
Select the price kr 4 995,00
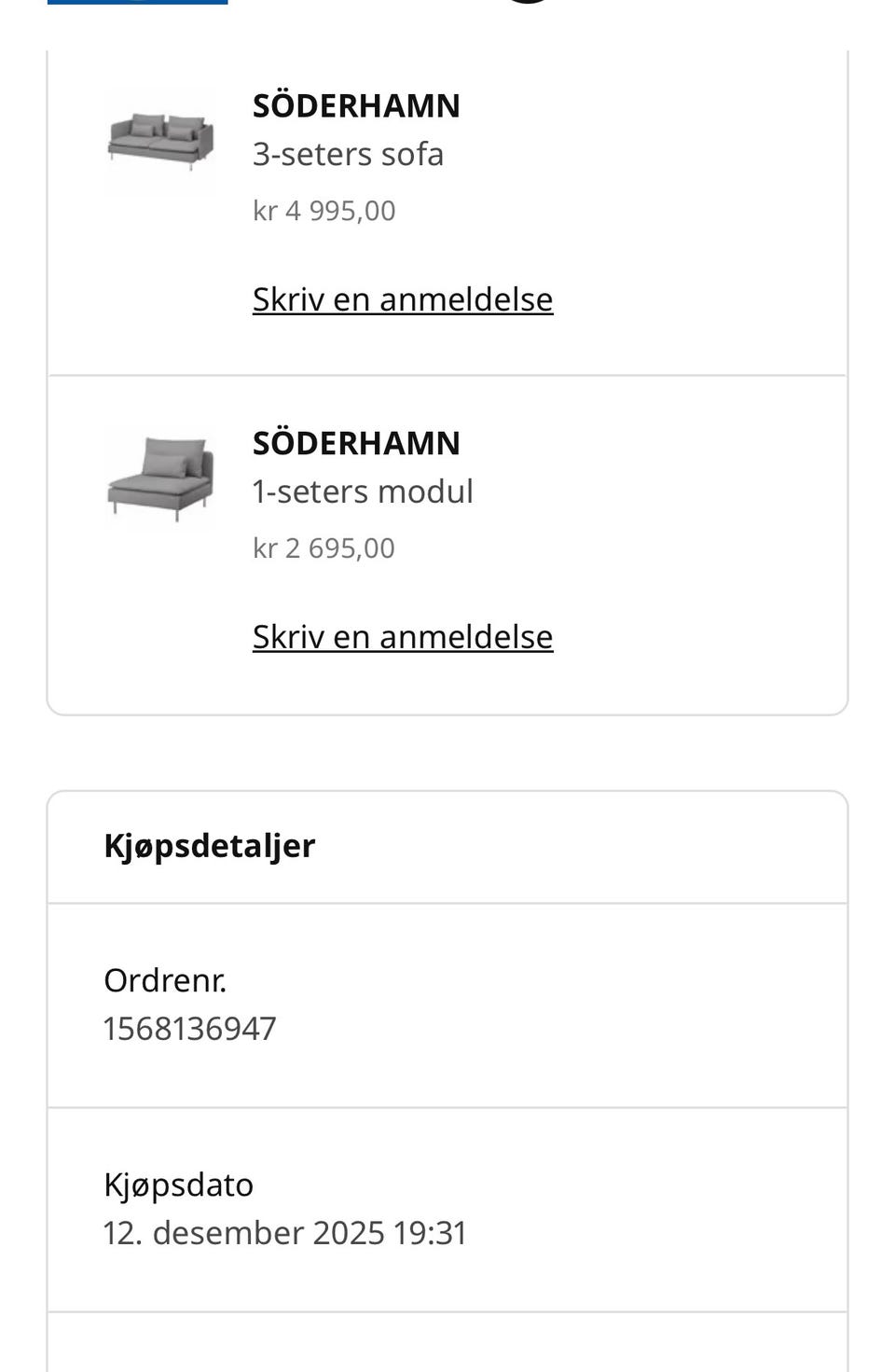point(324,211)
